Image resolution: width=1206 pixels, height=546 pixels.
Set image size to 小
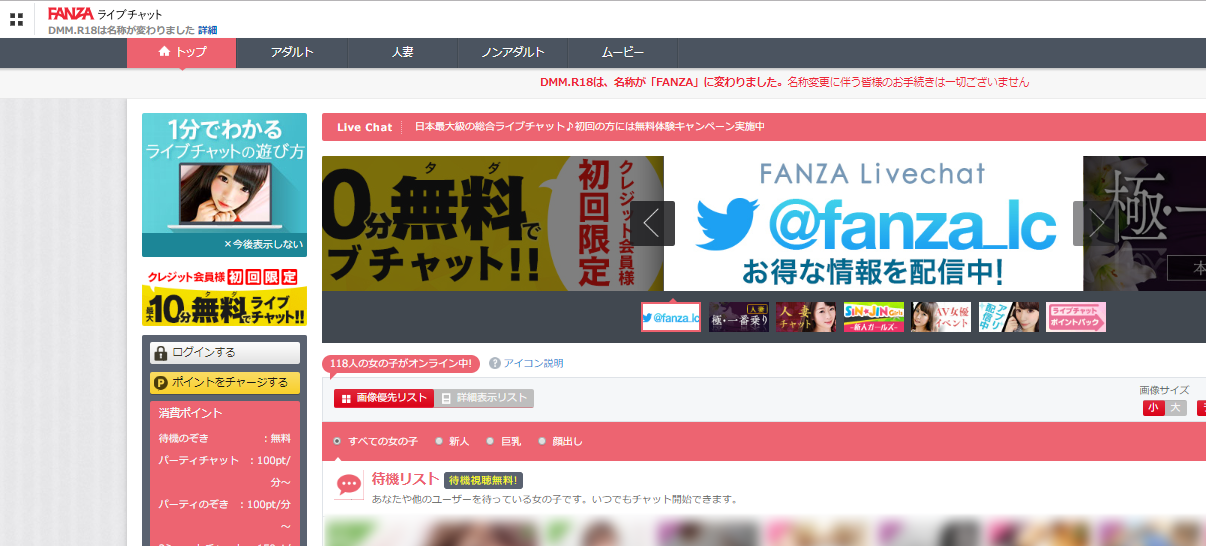click(x=1153, y=408)
